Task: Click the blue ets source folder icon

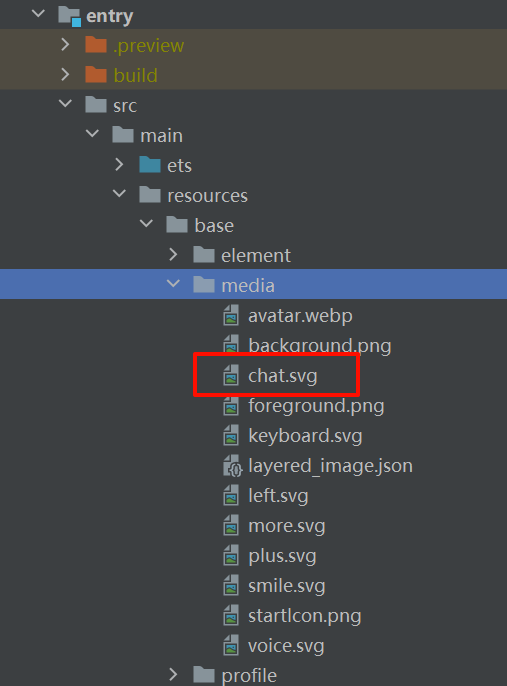Action: 150,165
